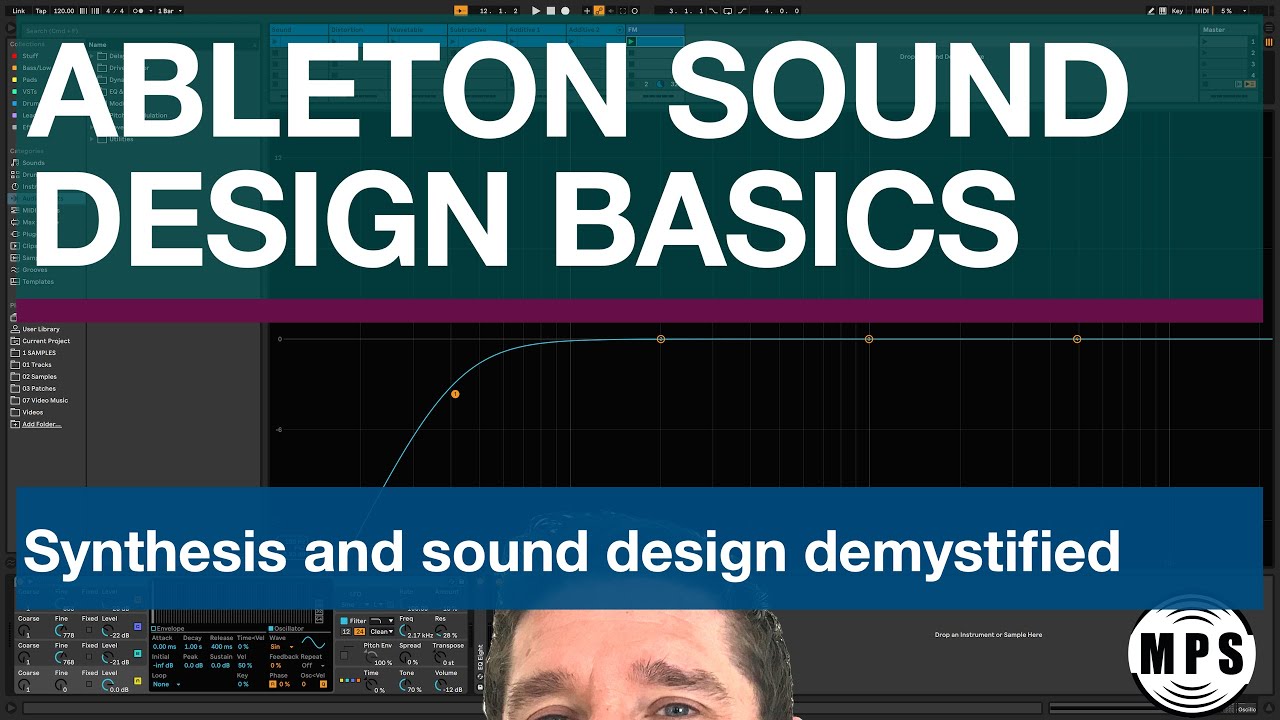Screen dimensions: 1280x720
Task: Toggle computer MIDI keyboard icon
Action: point(1163,11)
